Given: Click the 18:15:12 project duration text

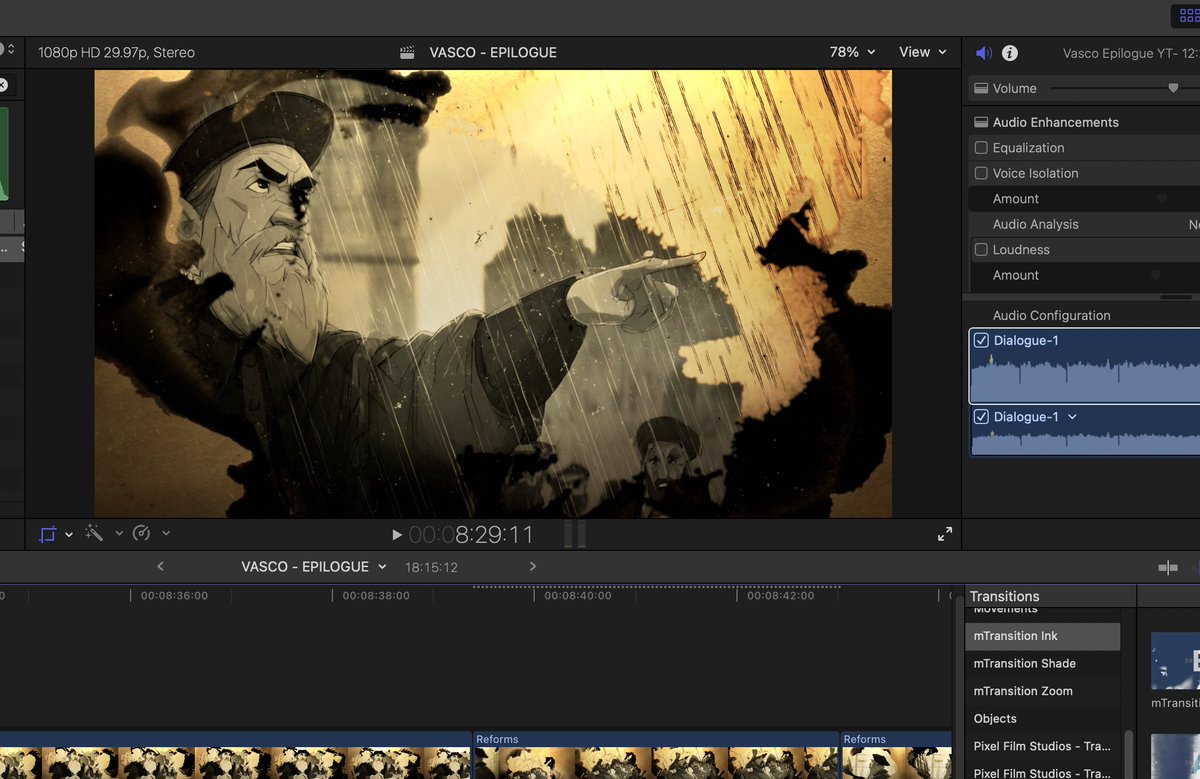Looking at the screenshot, I should pos(431,567).
